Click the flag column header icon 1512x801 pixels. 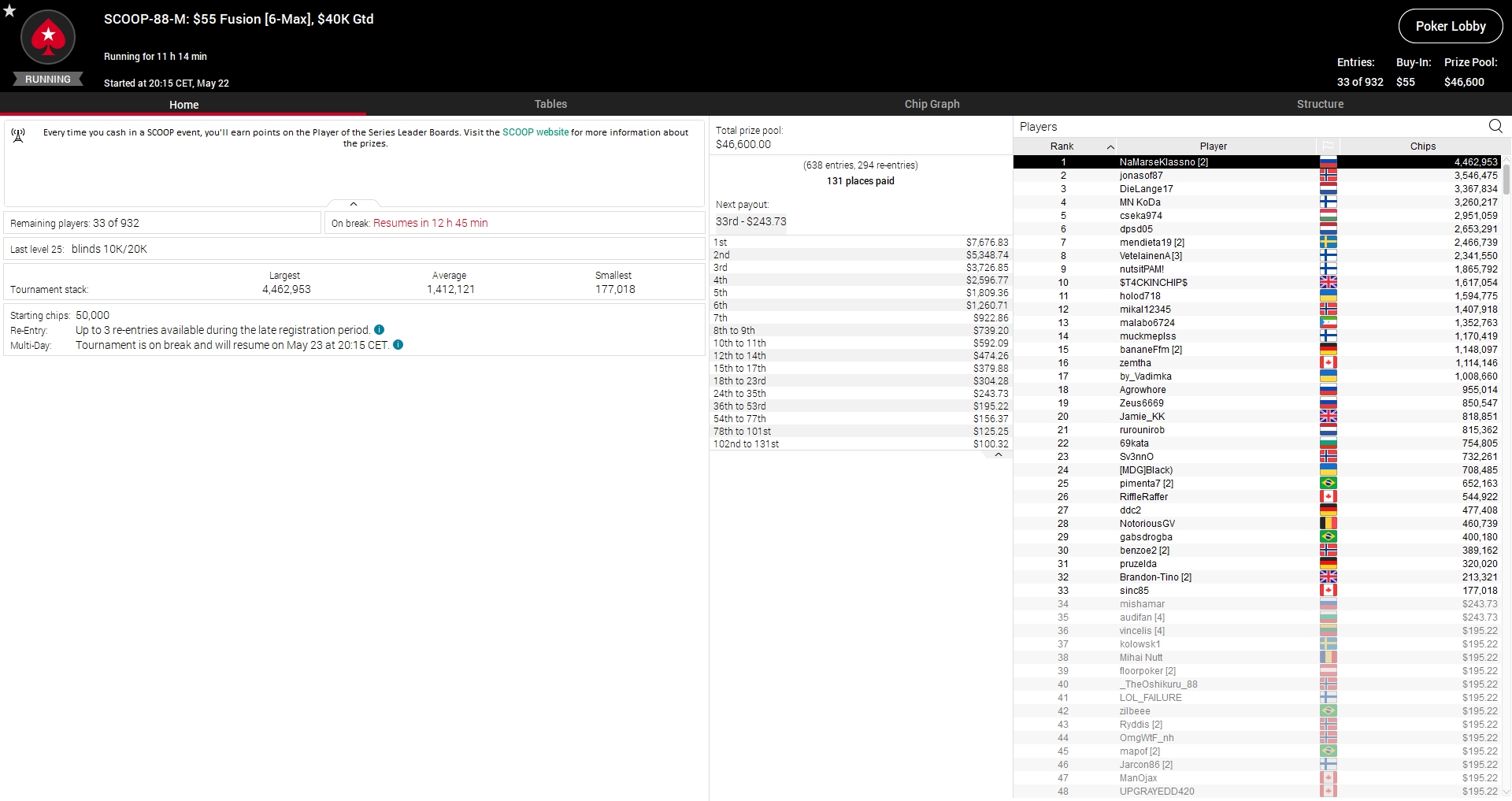[1328, 146]
